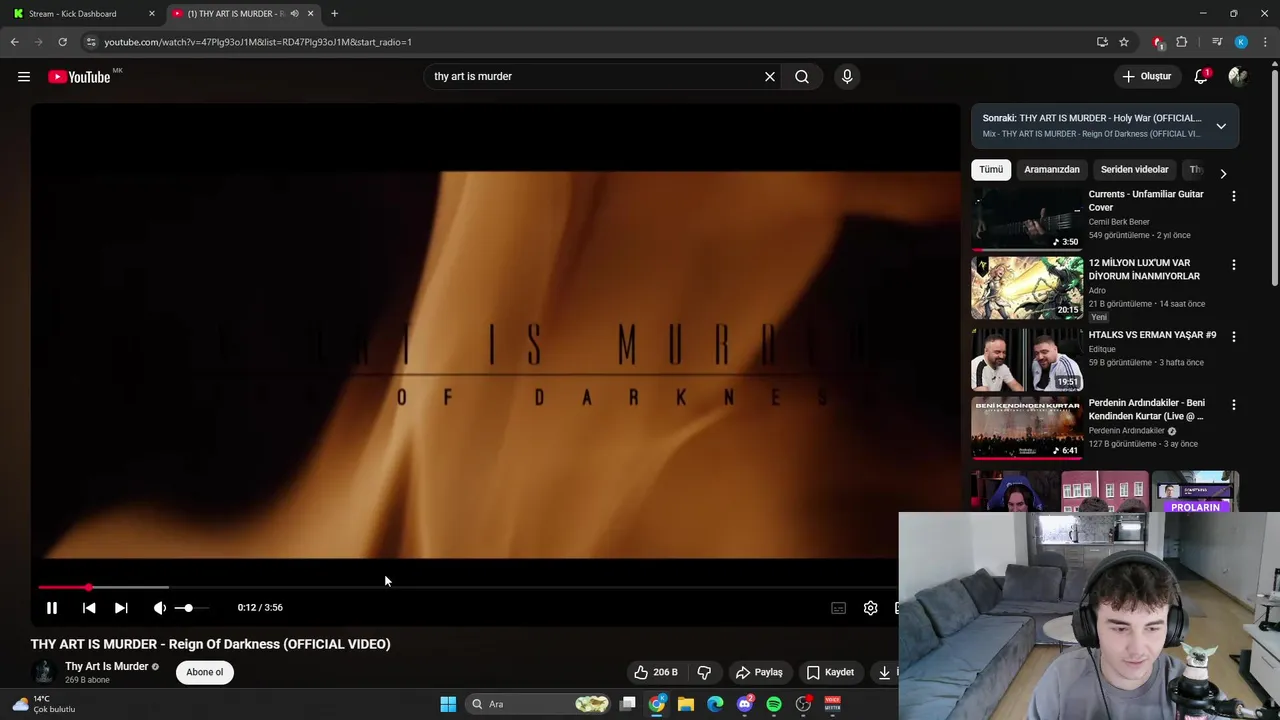This screenshot has height=720, width=1280.
Task: Go to the YouTube home logo
Action: 79,77
